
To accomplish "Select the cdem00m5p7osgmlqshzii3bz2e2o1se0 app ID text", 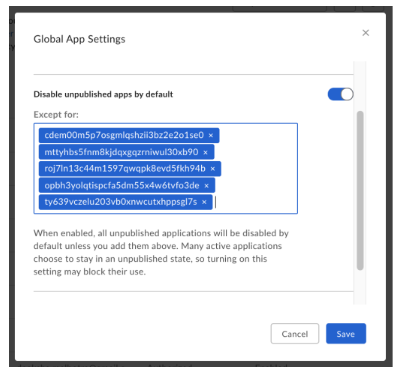I will (x=124, y=135).
